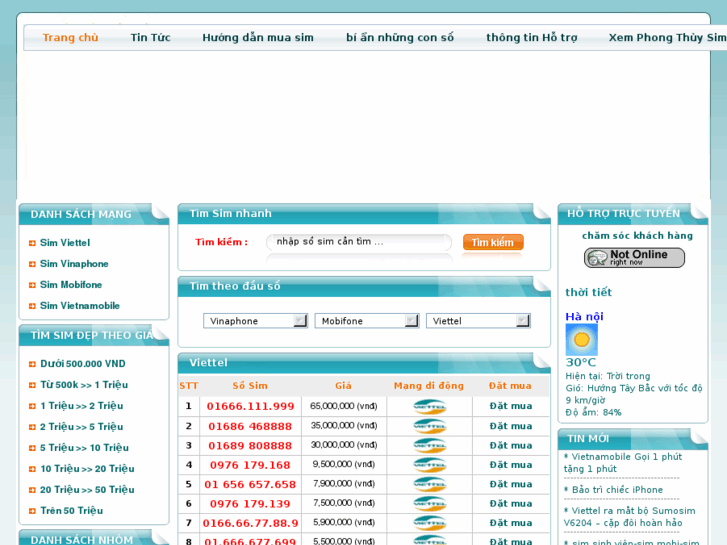
Task: Open news Viettel ra mắt bộ Sumosim V6204
Action: pos(630,517)
